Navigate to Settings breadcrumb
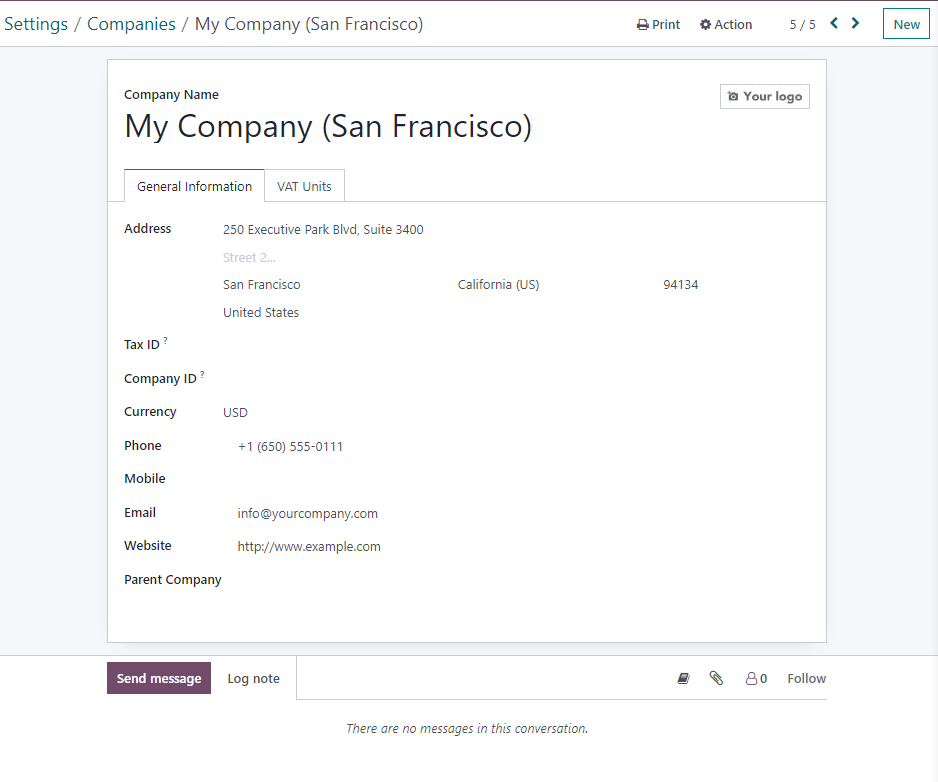This screenshot has width=938, height=782. 36,24
